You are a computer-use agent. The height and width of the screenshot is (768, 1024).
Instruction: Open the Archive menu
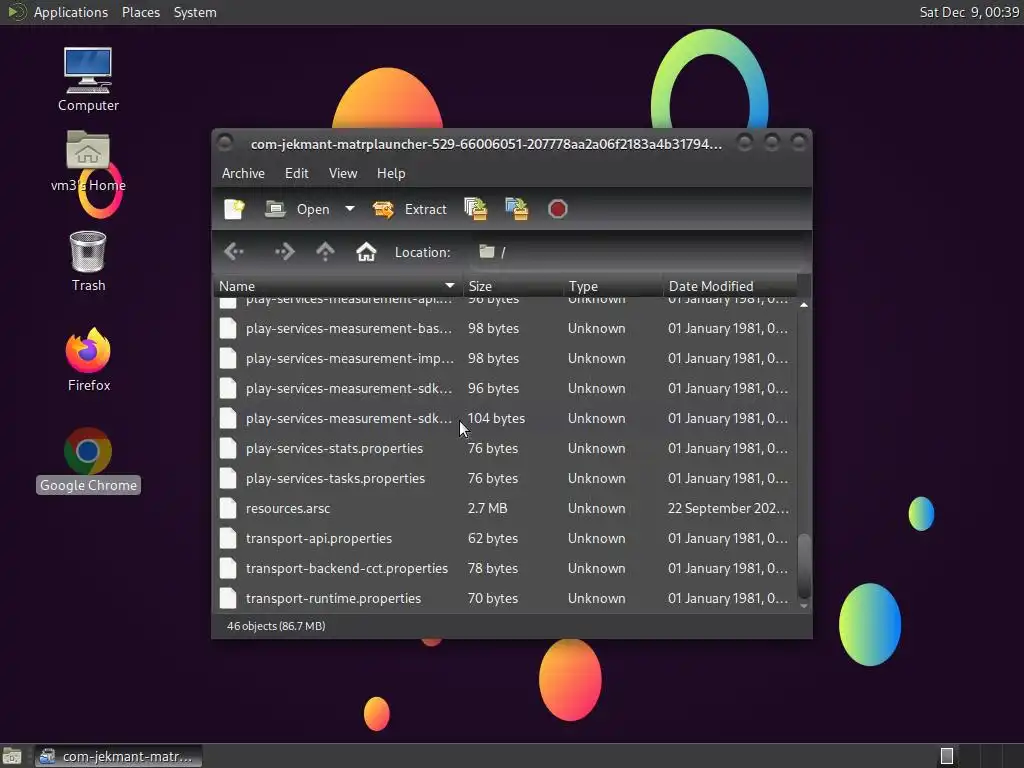(x=243, y=173)
